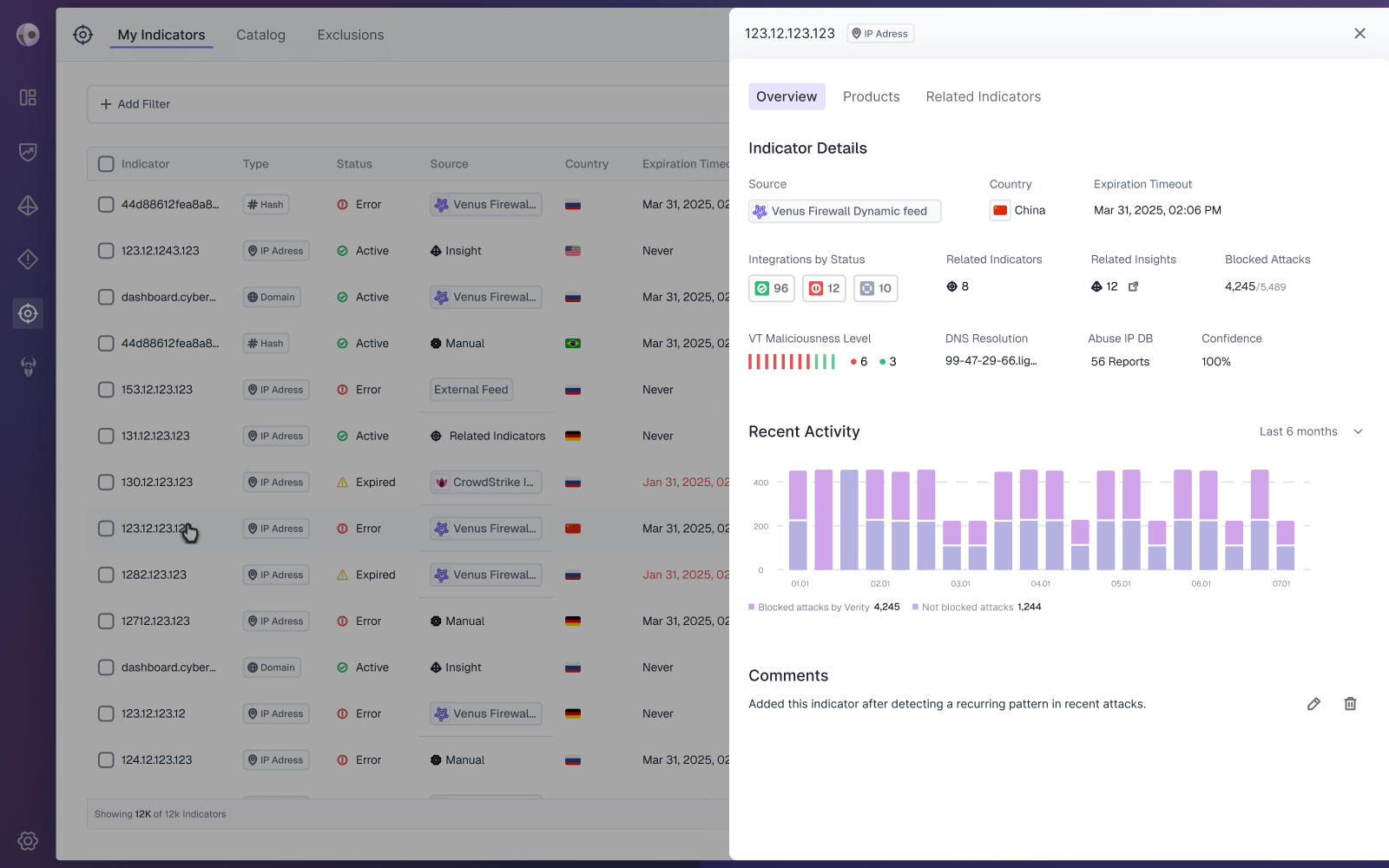Click the 12 error integrations badge

click(825, 288)
